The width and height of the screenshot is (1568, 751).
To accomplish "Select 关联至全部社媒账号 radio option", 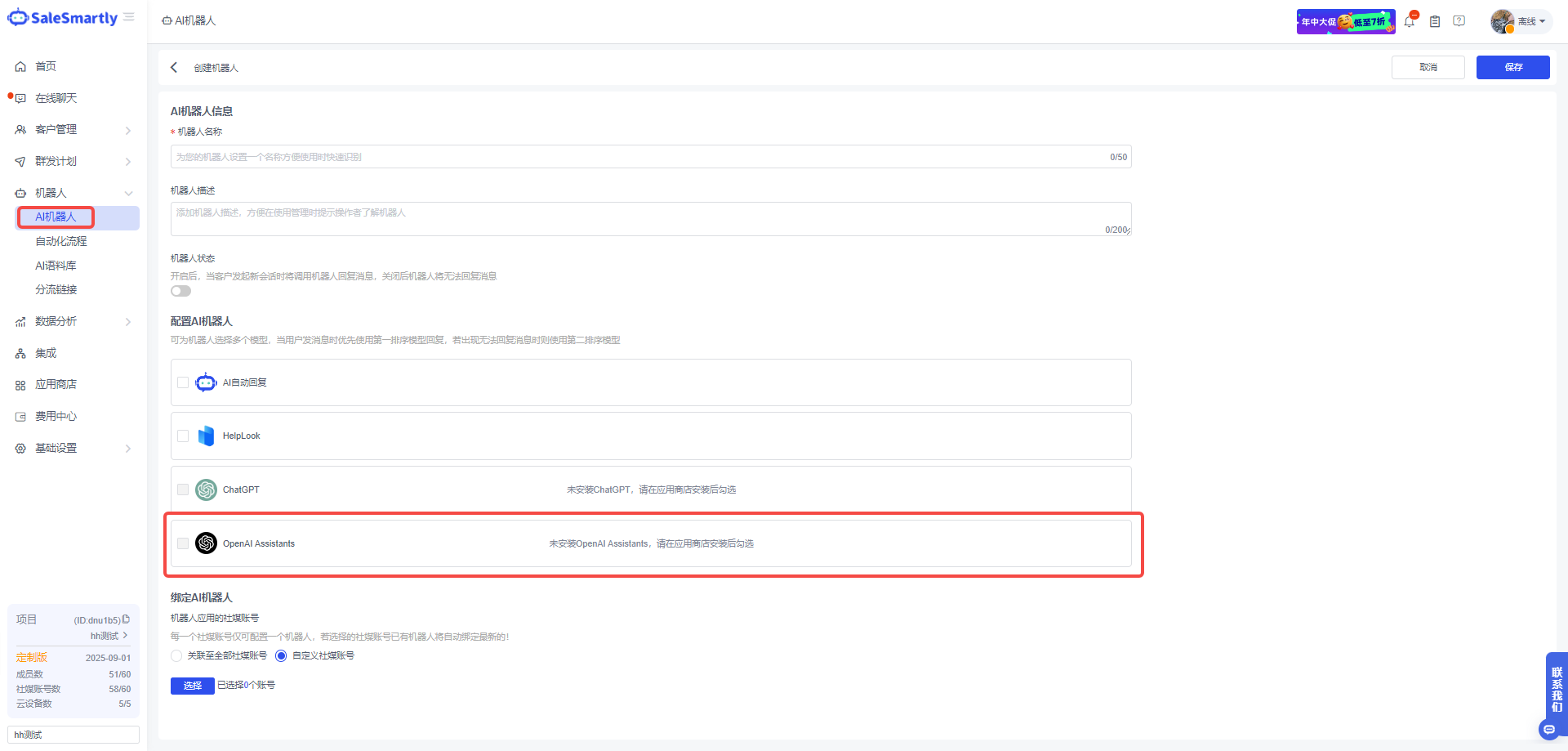I will (x=176, y=655).
